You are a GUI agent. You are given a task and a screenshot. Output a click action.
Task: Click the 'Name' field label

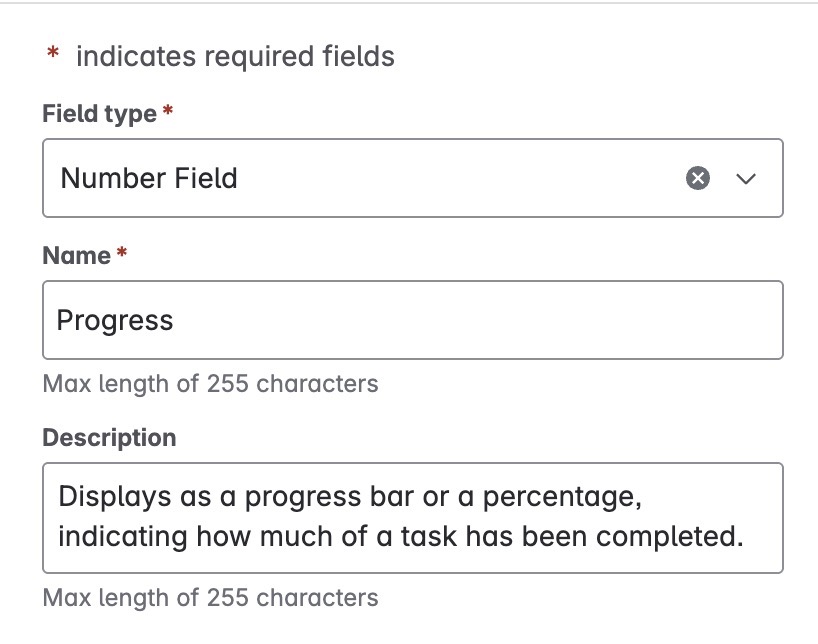[76, 256]
